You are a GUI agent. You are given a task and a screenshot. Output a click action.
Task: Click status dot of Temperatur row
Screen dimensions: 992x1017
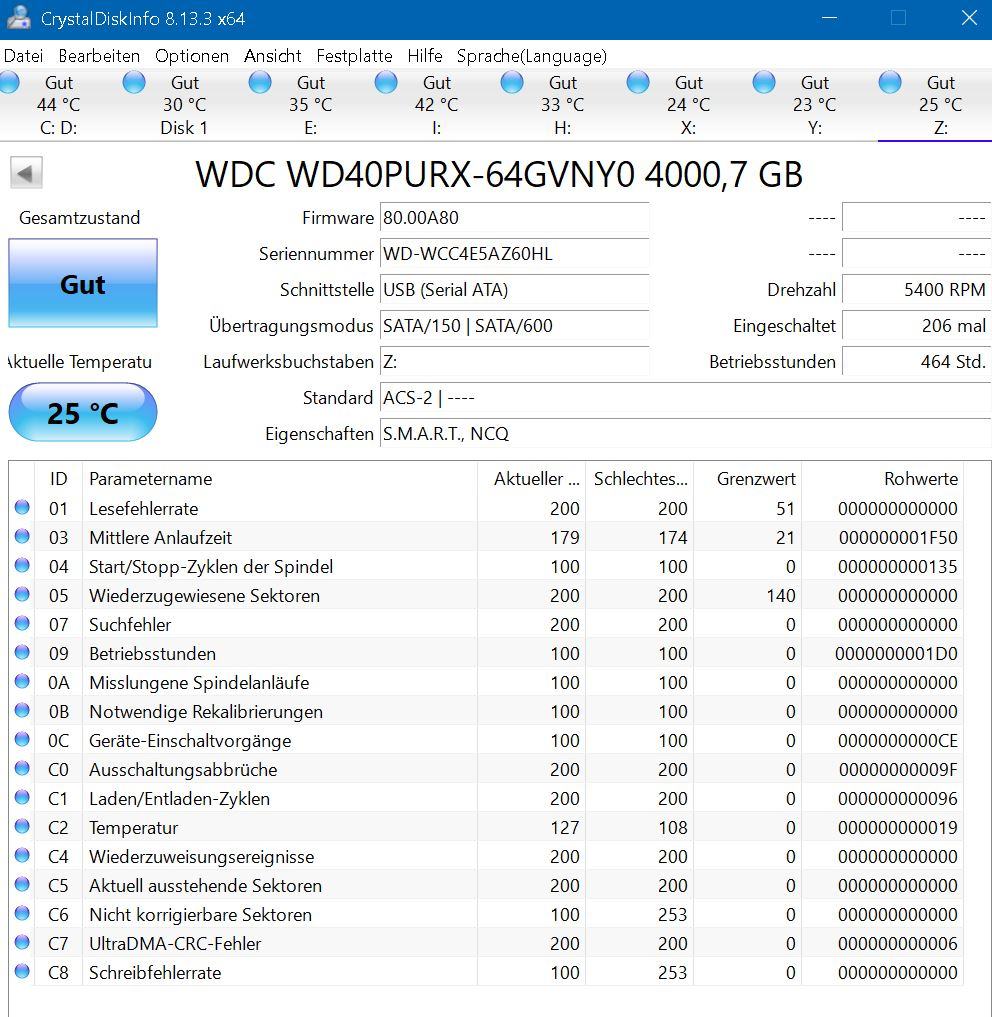click(x=22, y=826)
